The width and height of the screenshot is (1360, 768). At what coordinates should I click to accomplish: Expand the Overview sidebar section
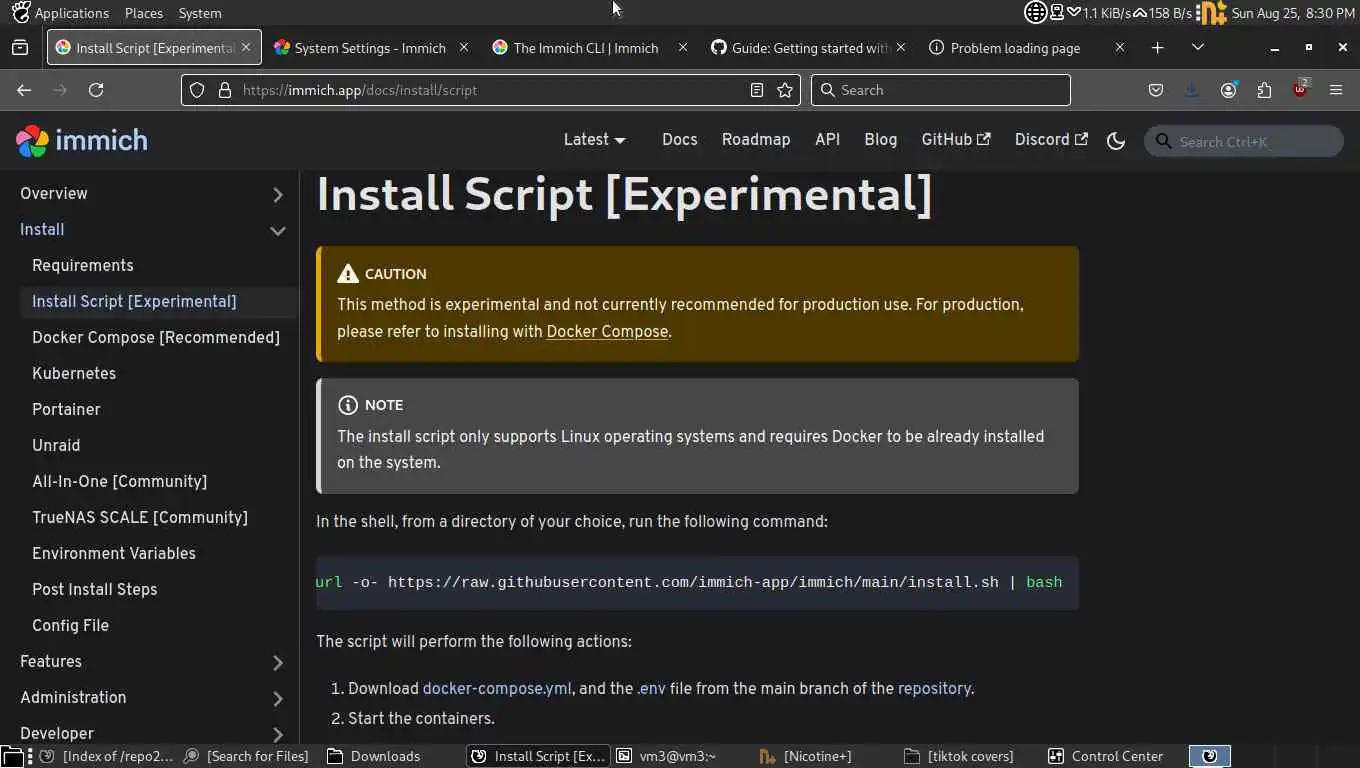(x=278, y=194)
